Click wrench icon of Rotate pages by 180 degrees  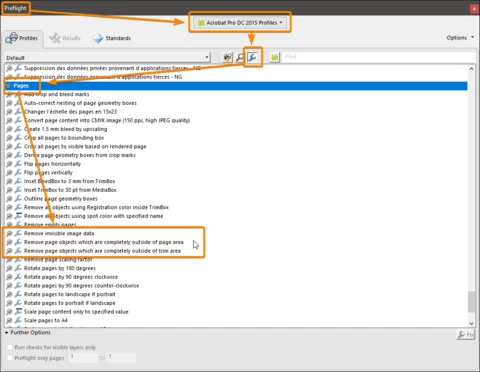point(18,268)
